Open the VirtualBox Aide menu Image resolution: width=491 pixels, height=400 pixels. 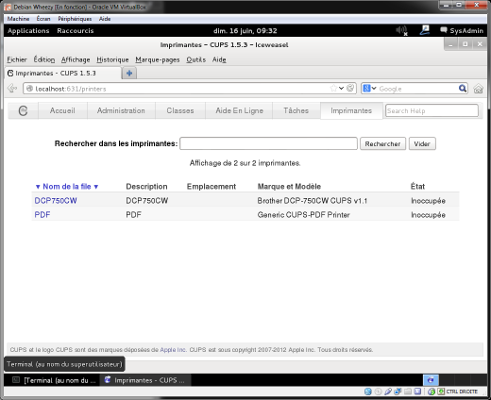click(x=105, y=19)
